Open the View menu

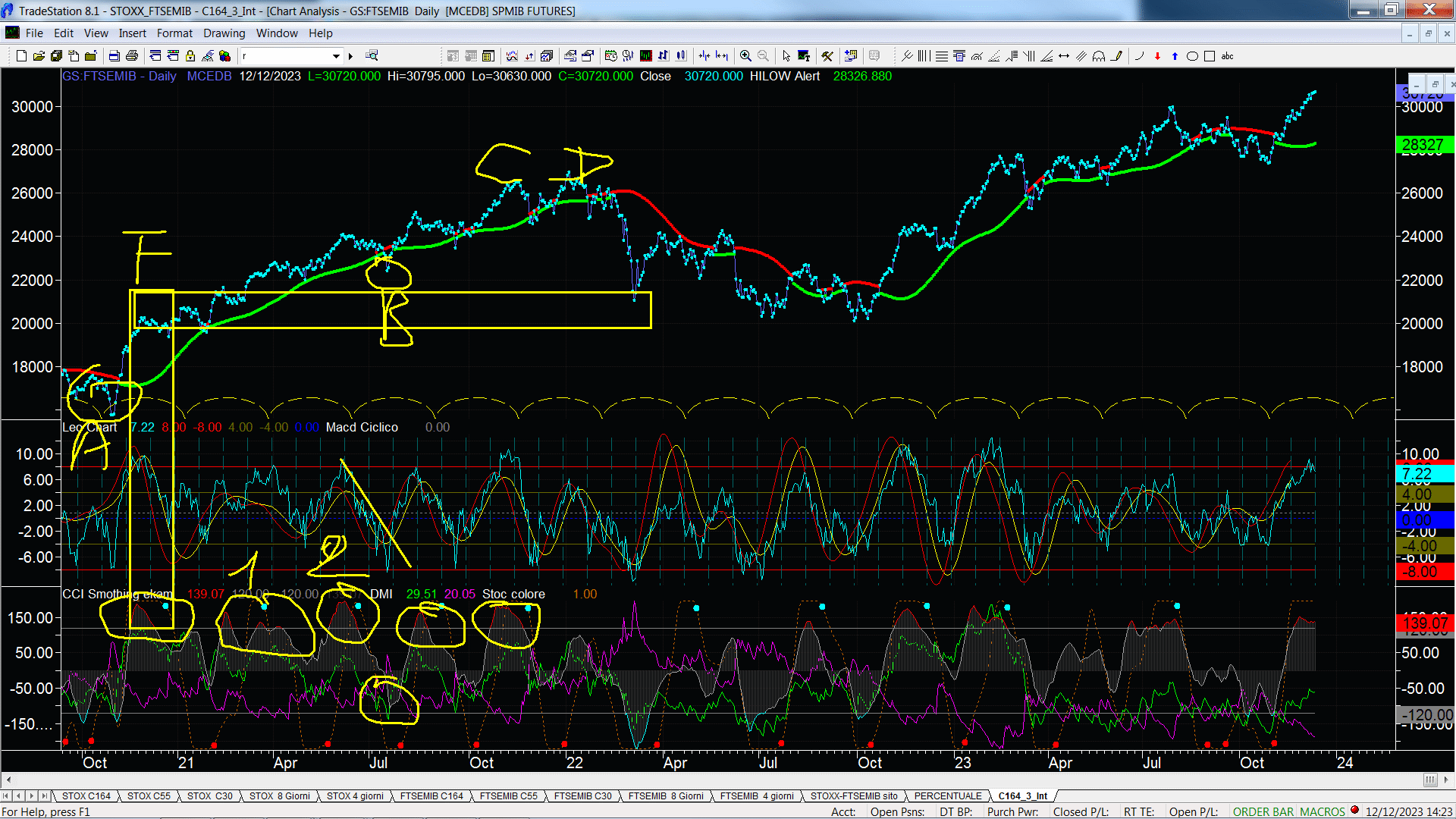tap(96, 33)
